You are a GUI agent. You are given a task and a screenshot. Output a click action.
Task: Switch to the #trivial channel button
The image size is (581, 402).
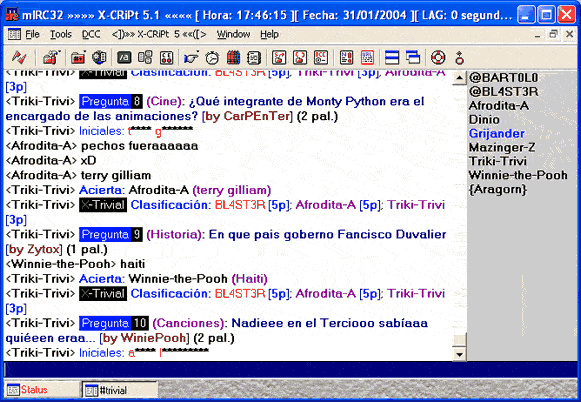pos(120,390)
